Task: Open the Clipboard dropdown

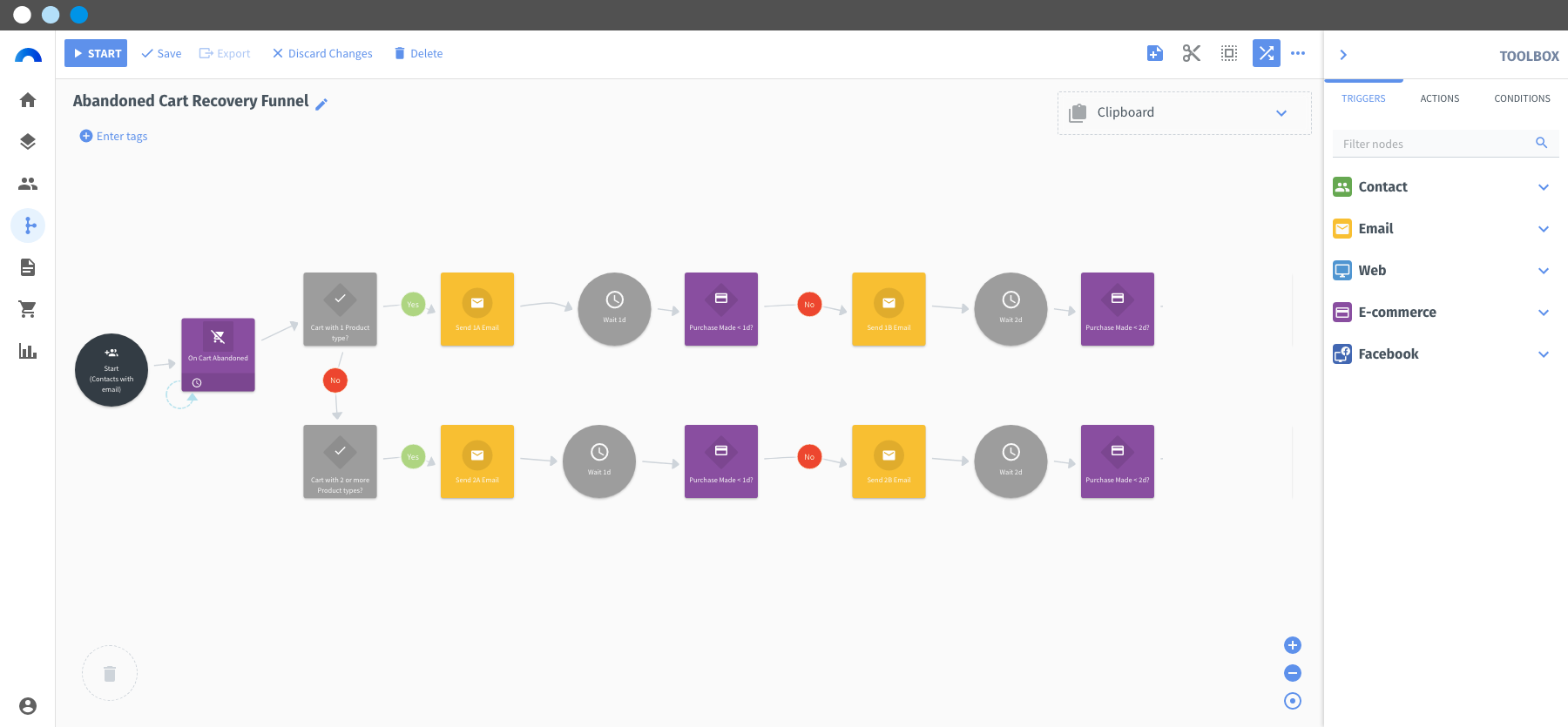Action: [1185, 113]
